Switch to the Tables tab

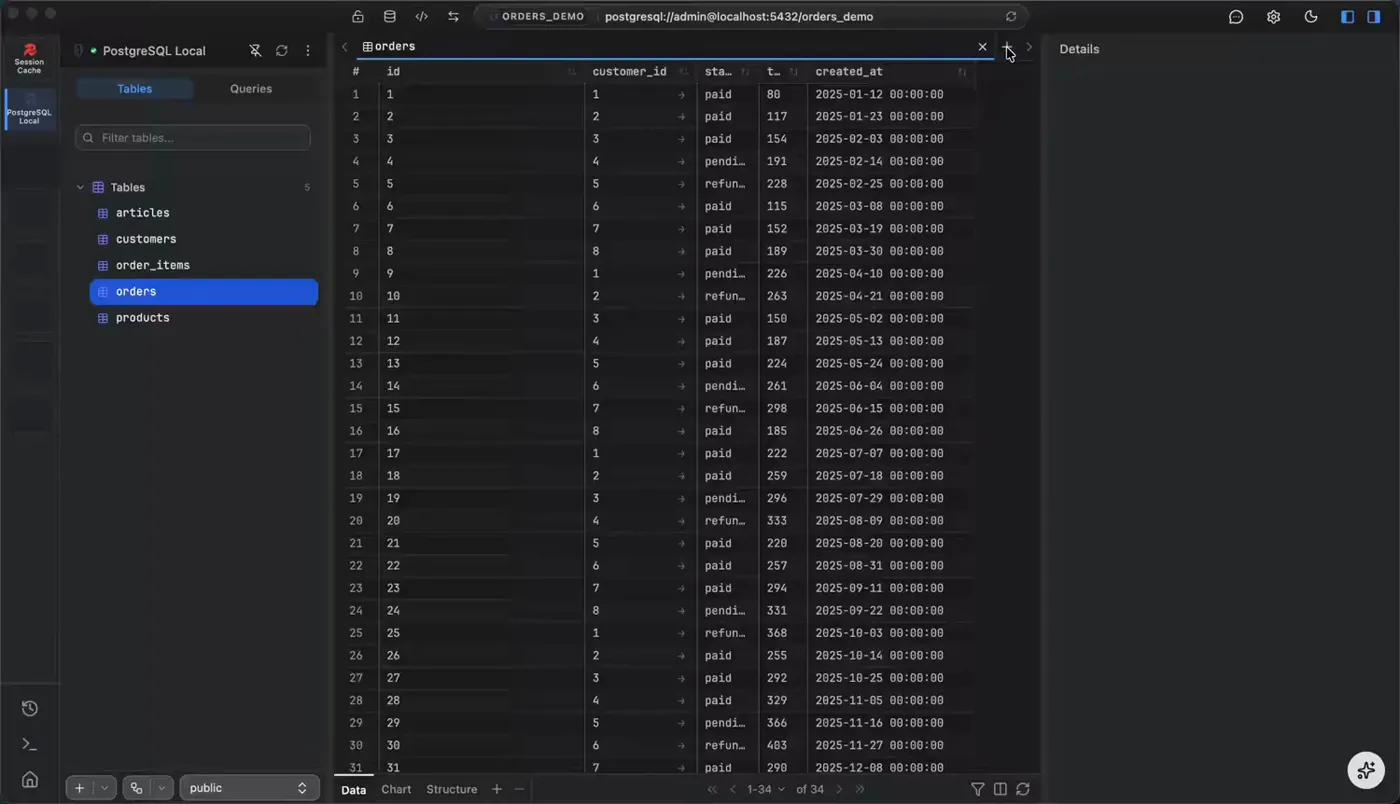[134, 89]
